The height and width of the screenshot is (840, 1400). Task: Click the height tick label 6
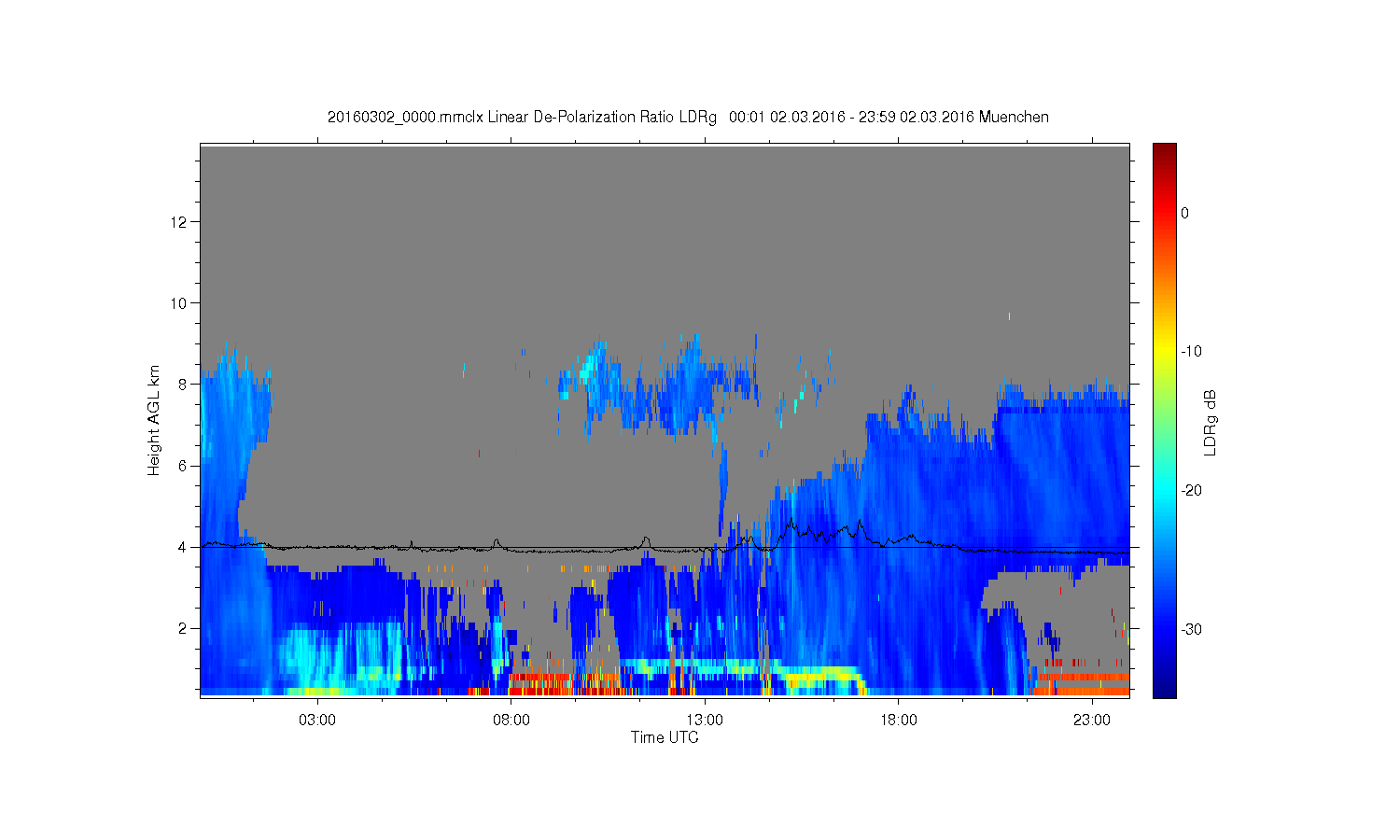coord(185,466)
